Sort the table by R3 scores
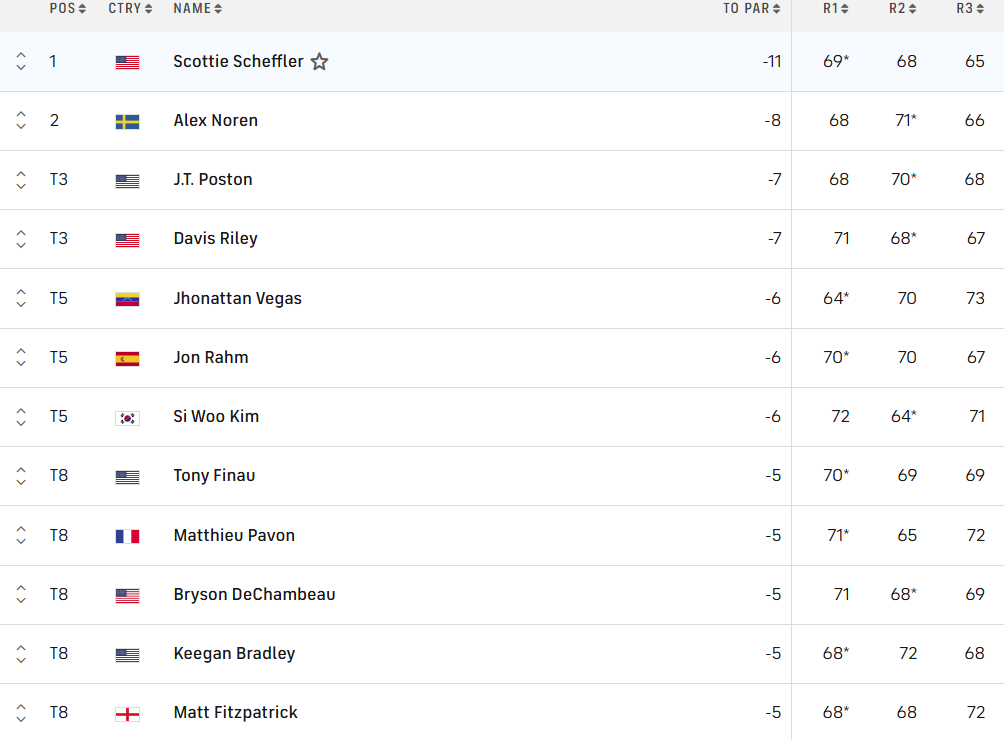 pos(977,9)
